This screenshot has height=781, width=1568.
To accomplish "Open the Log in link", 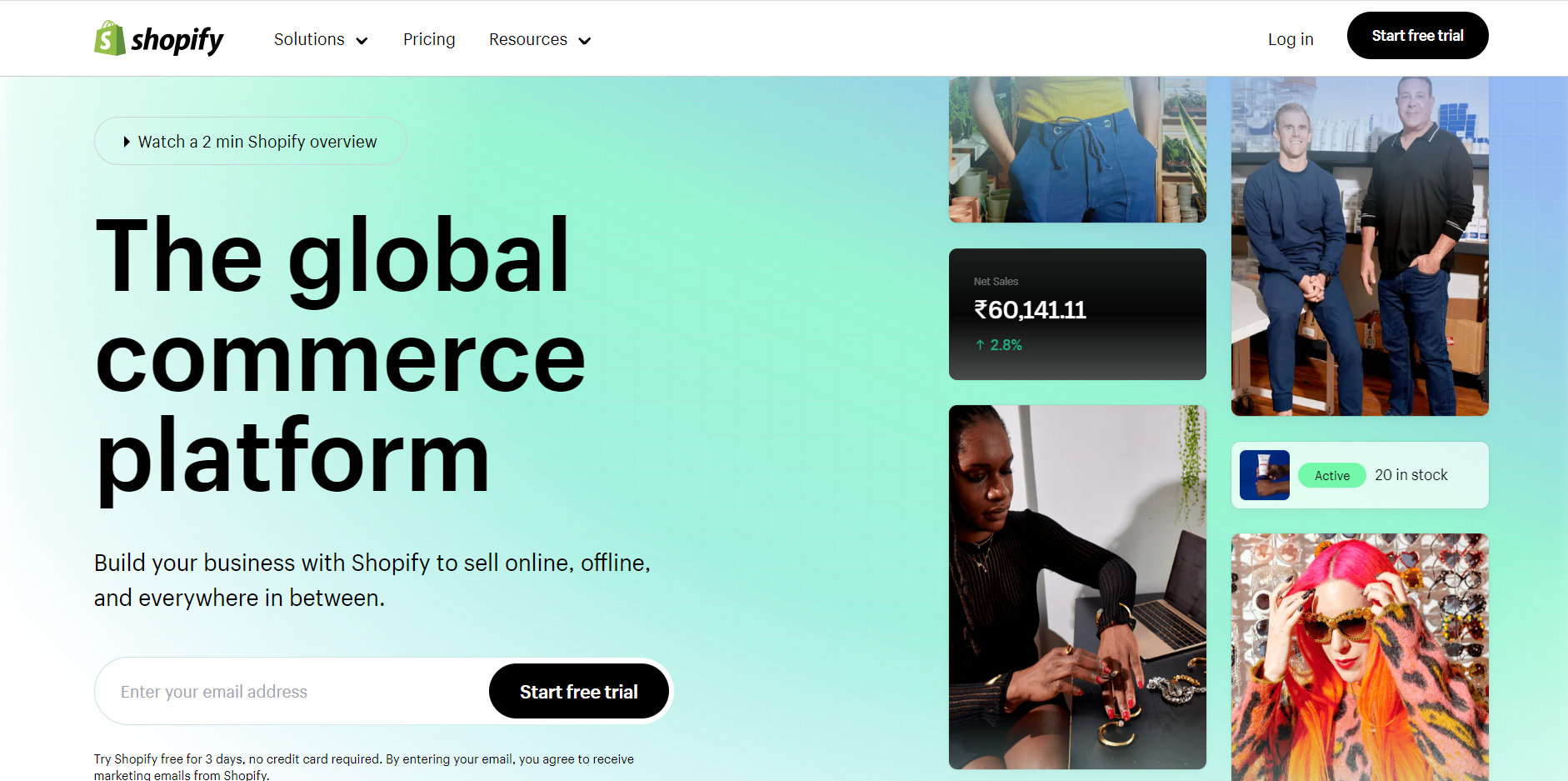I will coord(1291,39).
